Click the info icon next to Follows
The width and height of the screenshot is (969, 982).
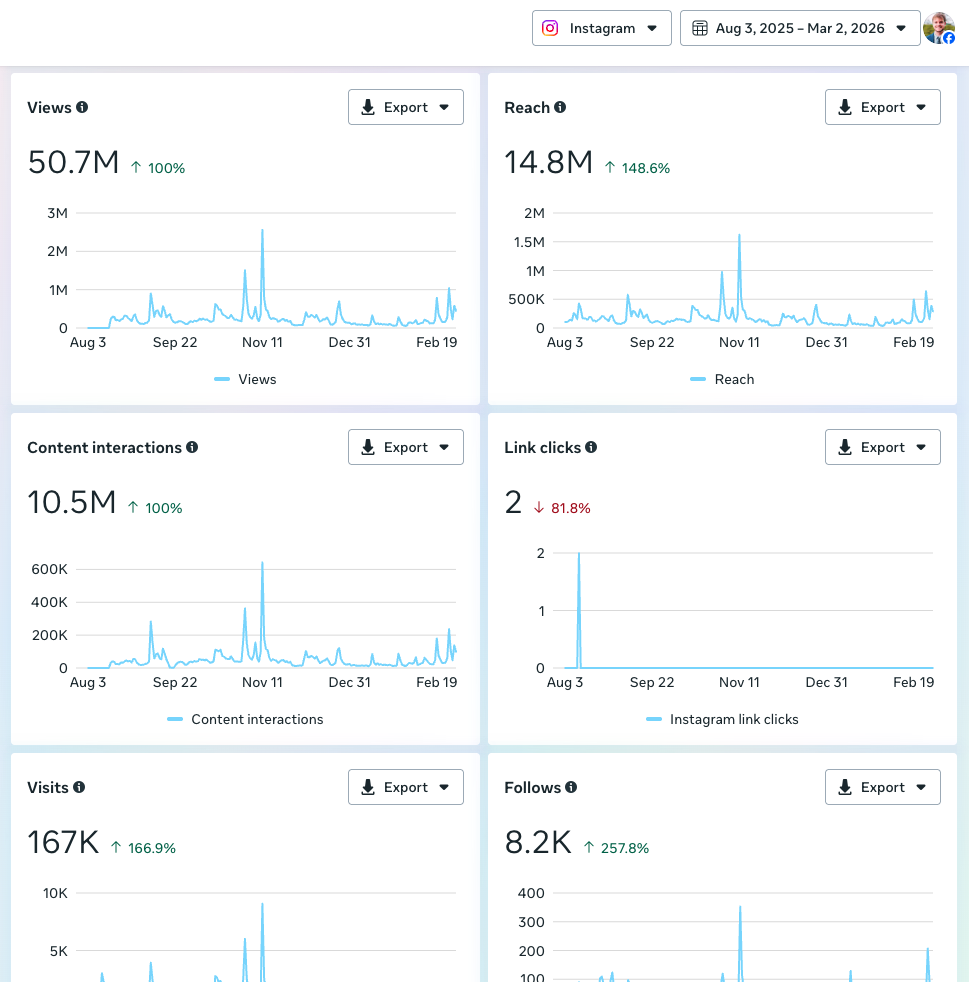(571, 787)
